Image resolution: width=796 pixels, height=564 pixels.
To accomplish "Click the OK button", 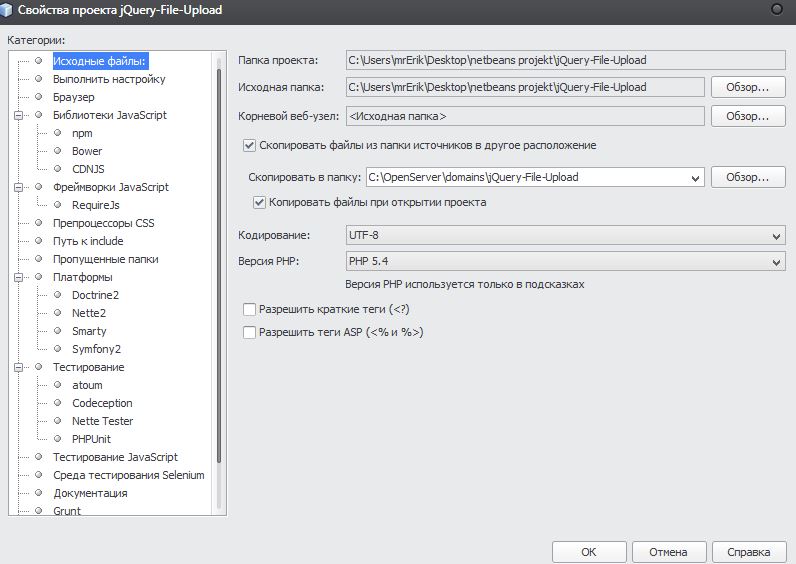I will pyautogui.click(x=588, y=552).
